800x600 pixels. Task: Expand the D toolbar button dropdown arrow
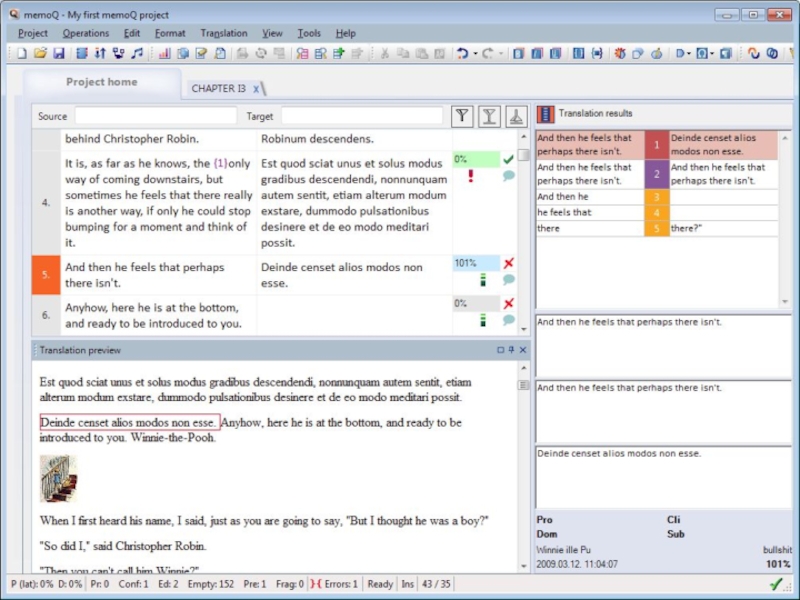click(689, 53)
